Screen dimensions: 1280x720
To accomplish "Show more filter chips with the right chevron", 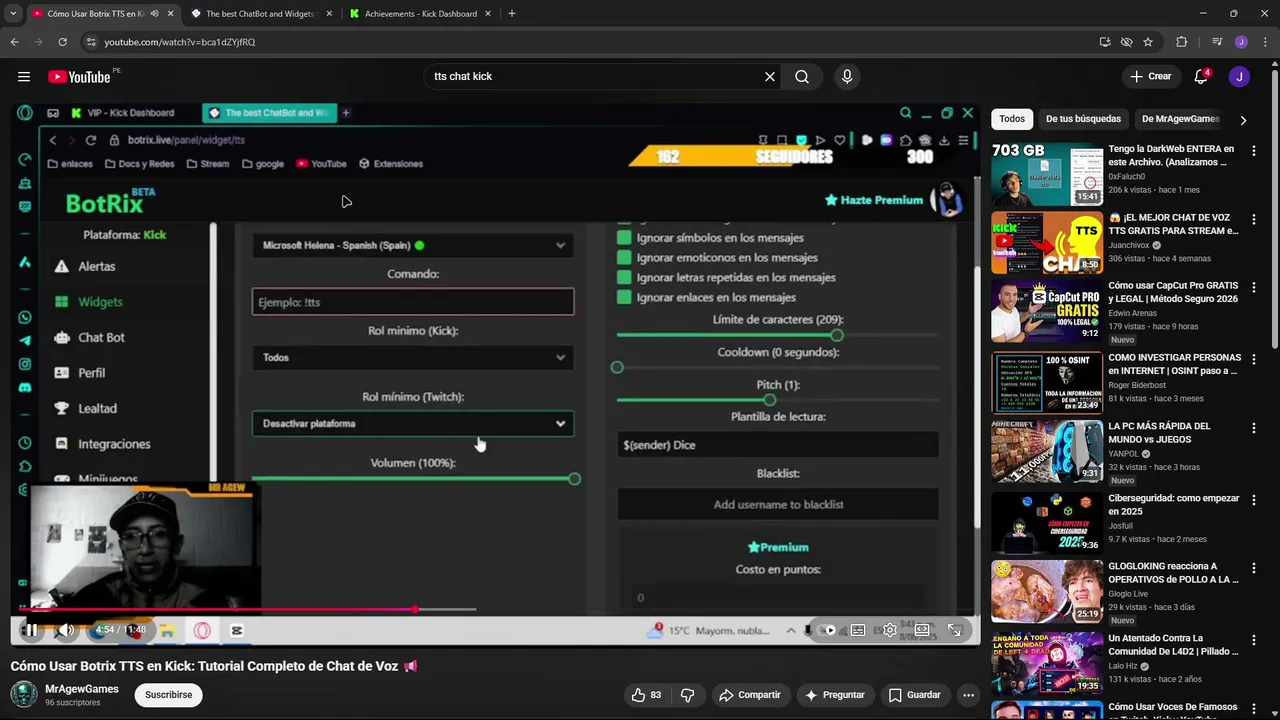I will point(1243,119).
